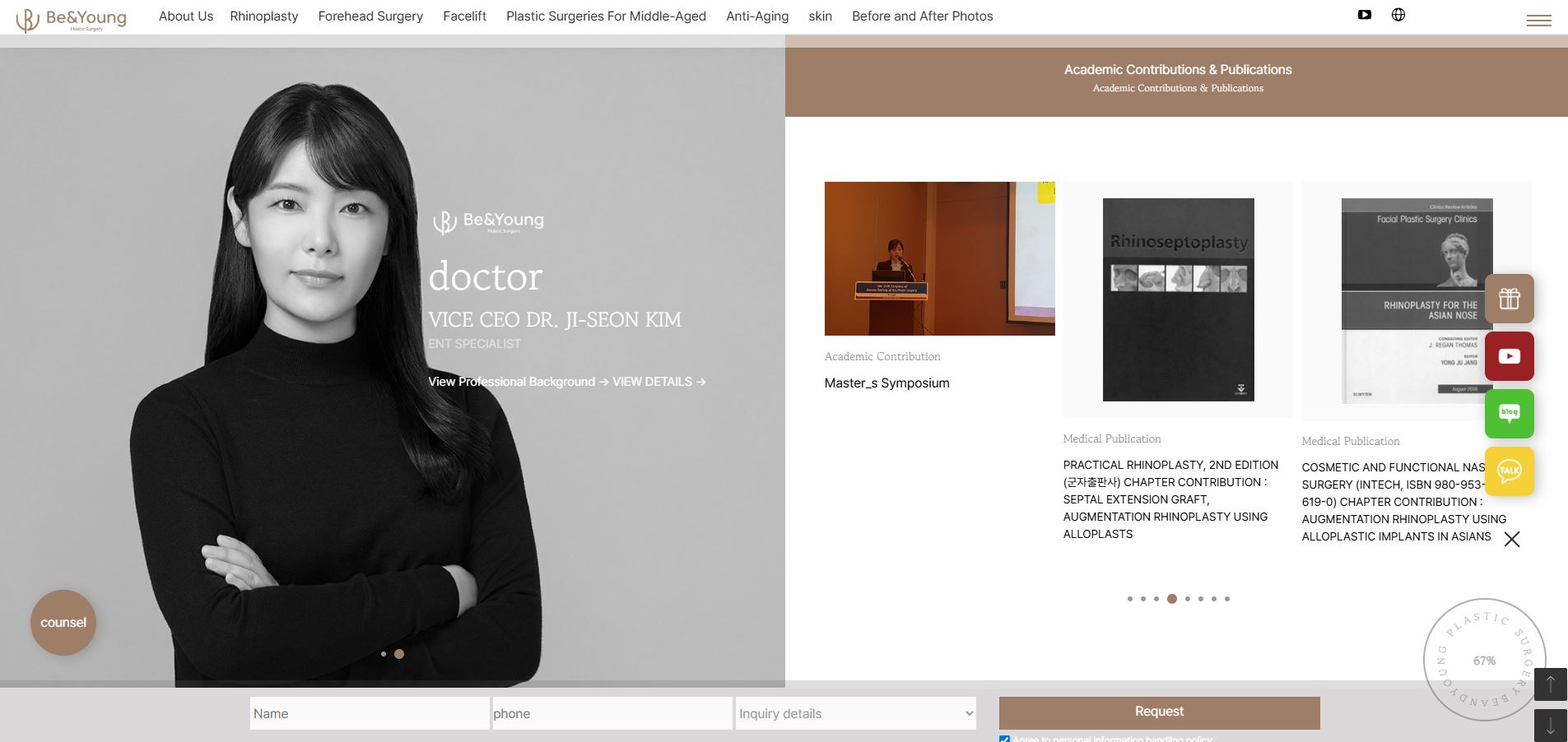The height and width of the screenshot is (742, 1568).
Task: Close the floating quick menu with X
Action: 1511,539
